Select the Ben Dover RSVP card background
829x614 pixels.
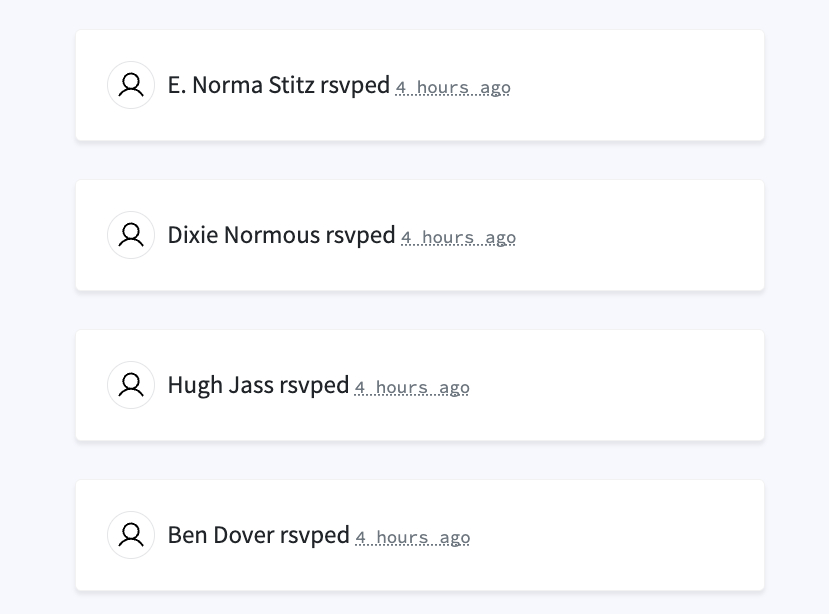pos(640,535)
